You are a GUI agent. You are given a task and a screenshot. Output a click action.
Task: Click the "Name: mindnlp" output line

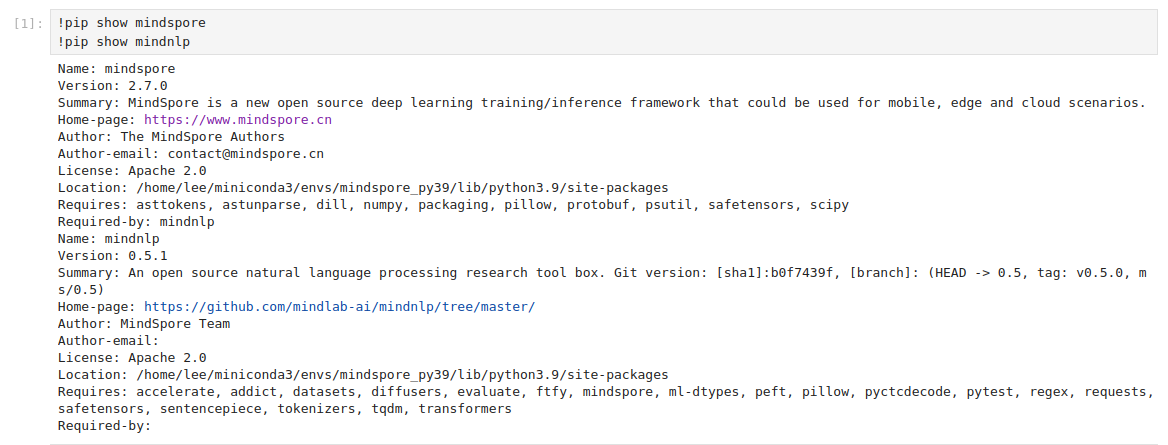(108, 238)
